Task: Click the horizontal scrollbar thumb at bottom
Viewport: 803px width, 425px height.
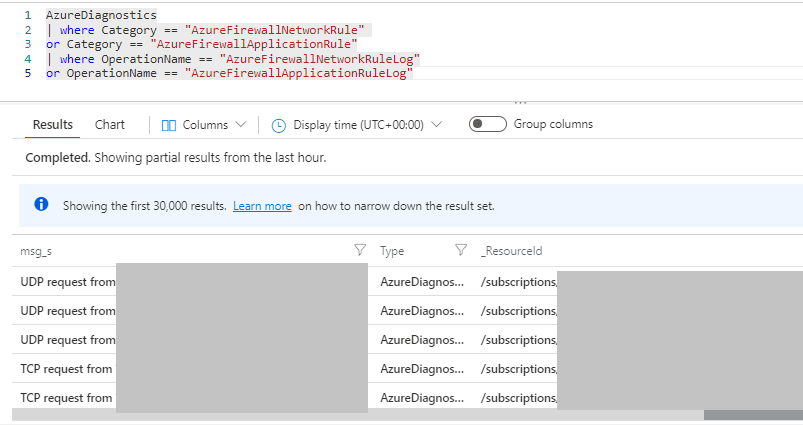Action: coord(752,415)
